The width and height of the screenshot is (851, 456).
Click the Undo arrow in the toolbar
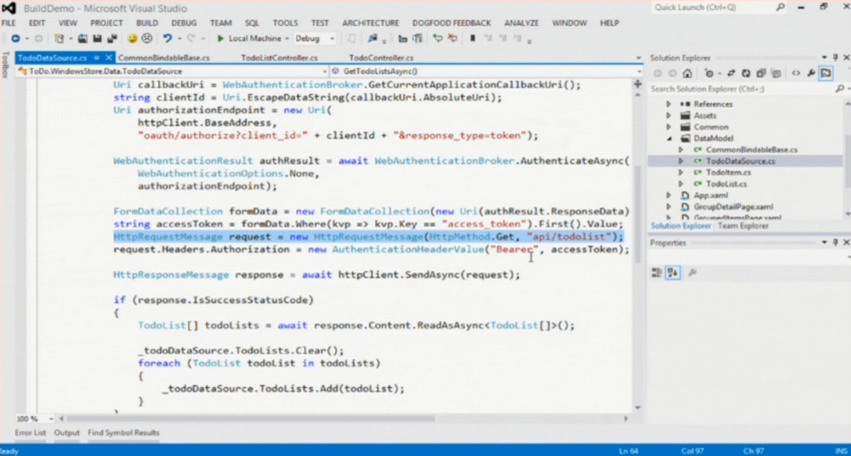168,39
